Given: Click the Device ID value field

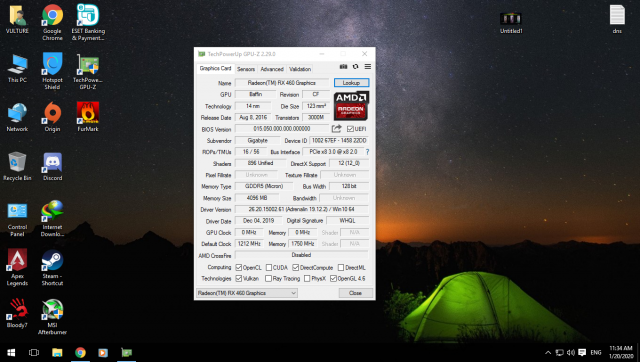Looking at the screenshot, I should 339,140.
